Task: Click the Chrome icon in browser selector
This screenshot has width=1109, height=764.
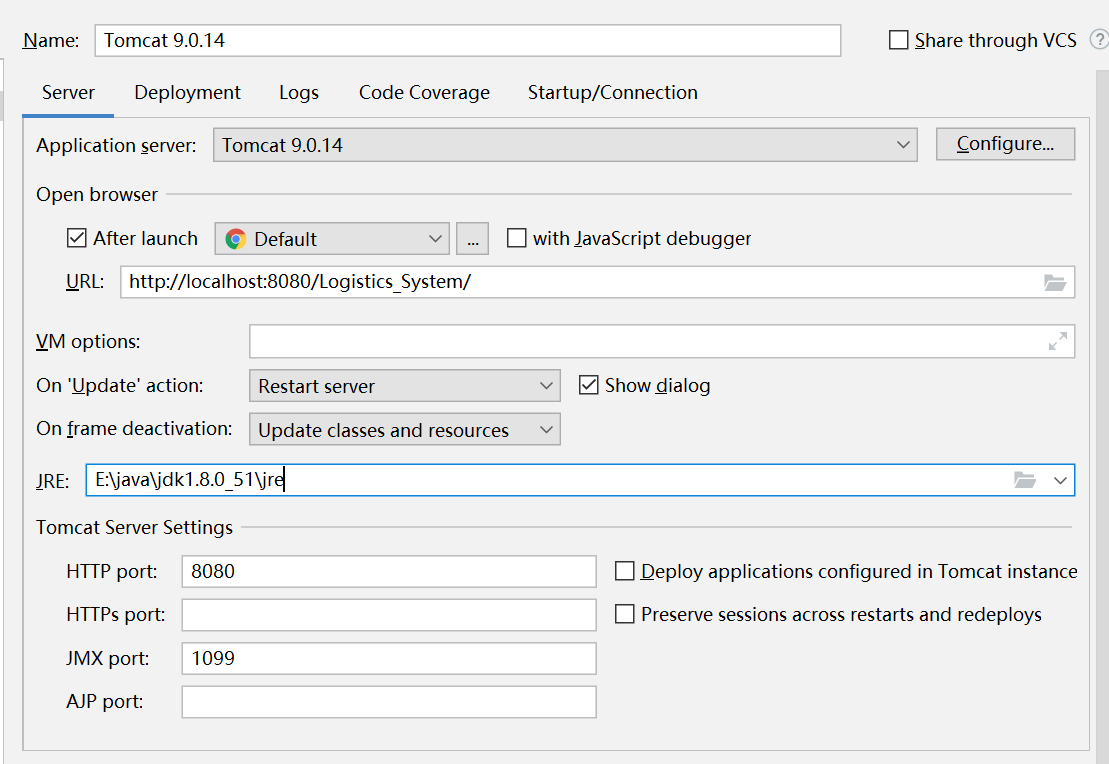Action: [x=236, y=239]
